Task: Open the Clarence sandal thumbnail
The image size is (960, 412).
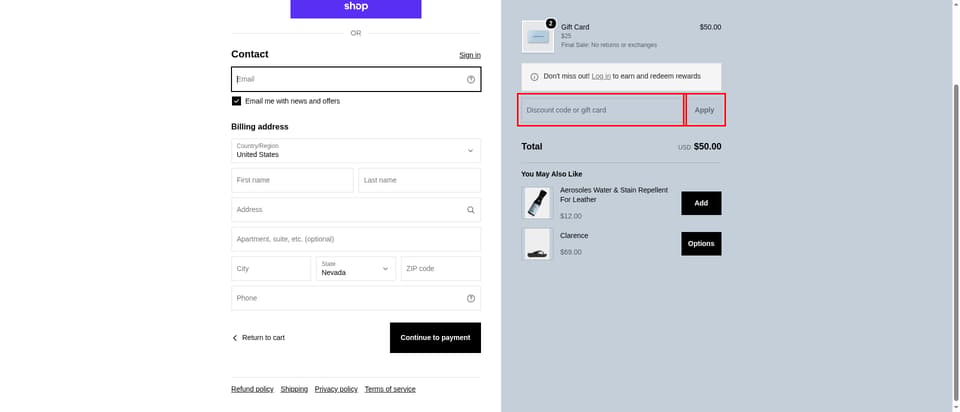Action: point(537,244)
